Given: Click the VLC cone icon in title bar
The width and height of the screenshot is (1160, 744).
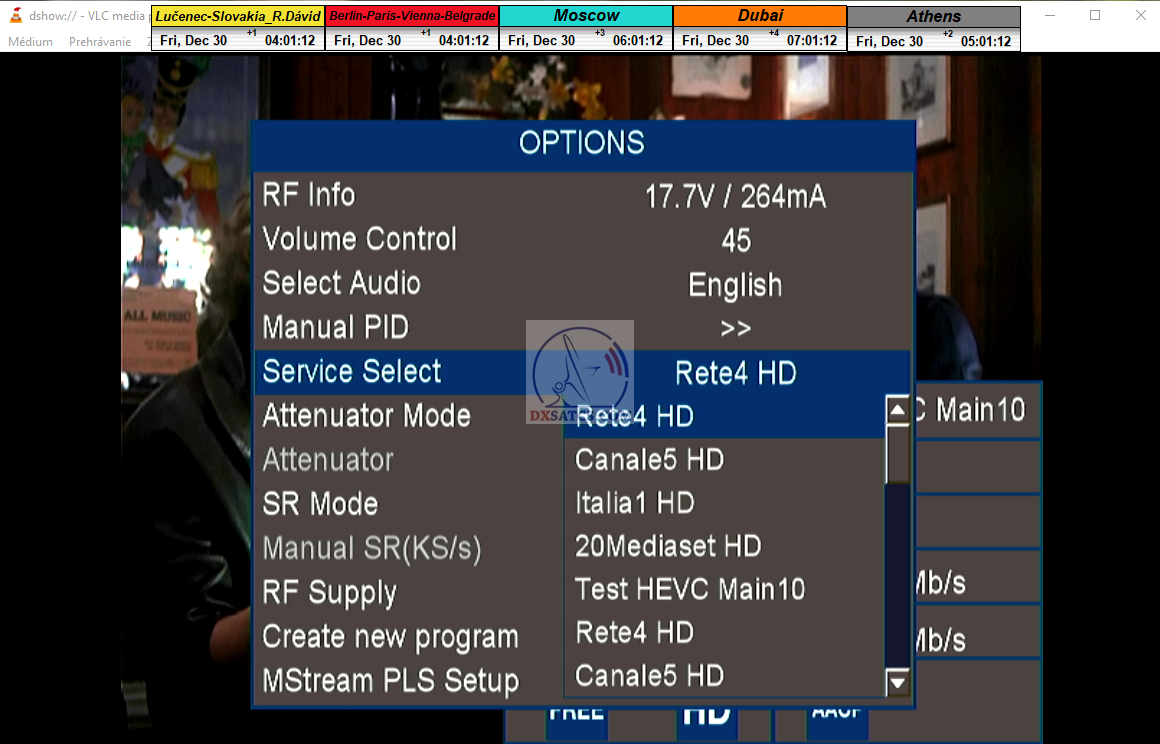Looking at the screenshot, I should (x=15, y=15).
